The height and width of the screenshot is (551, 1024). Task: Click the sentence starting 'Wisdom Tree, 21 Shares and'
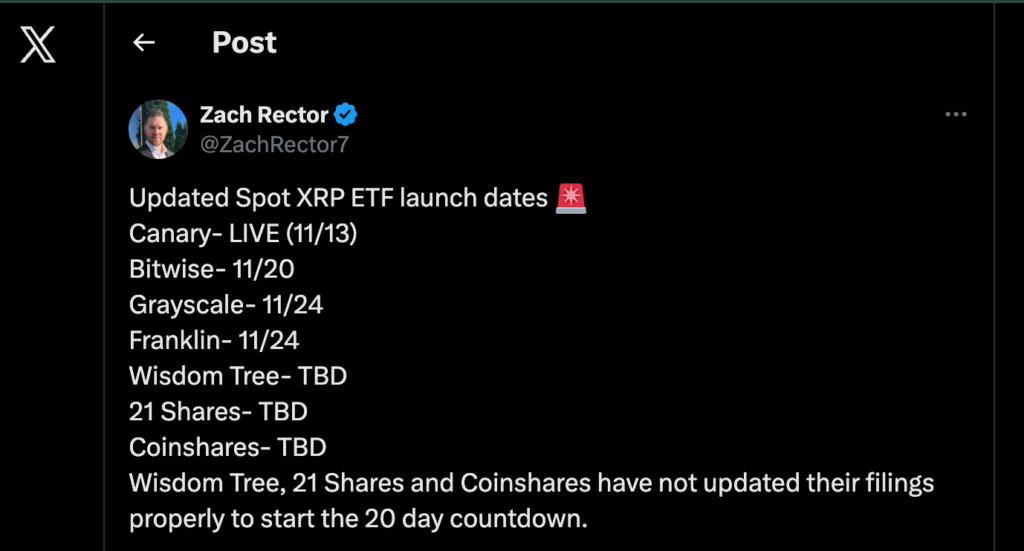click(x=531, y=483)
